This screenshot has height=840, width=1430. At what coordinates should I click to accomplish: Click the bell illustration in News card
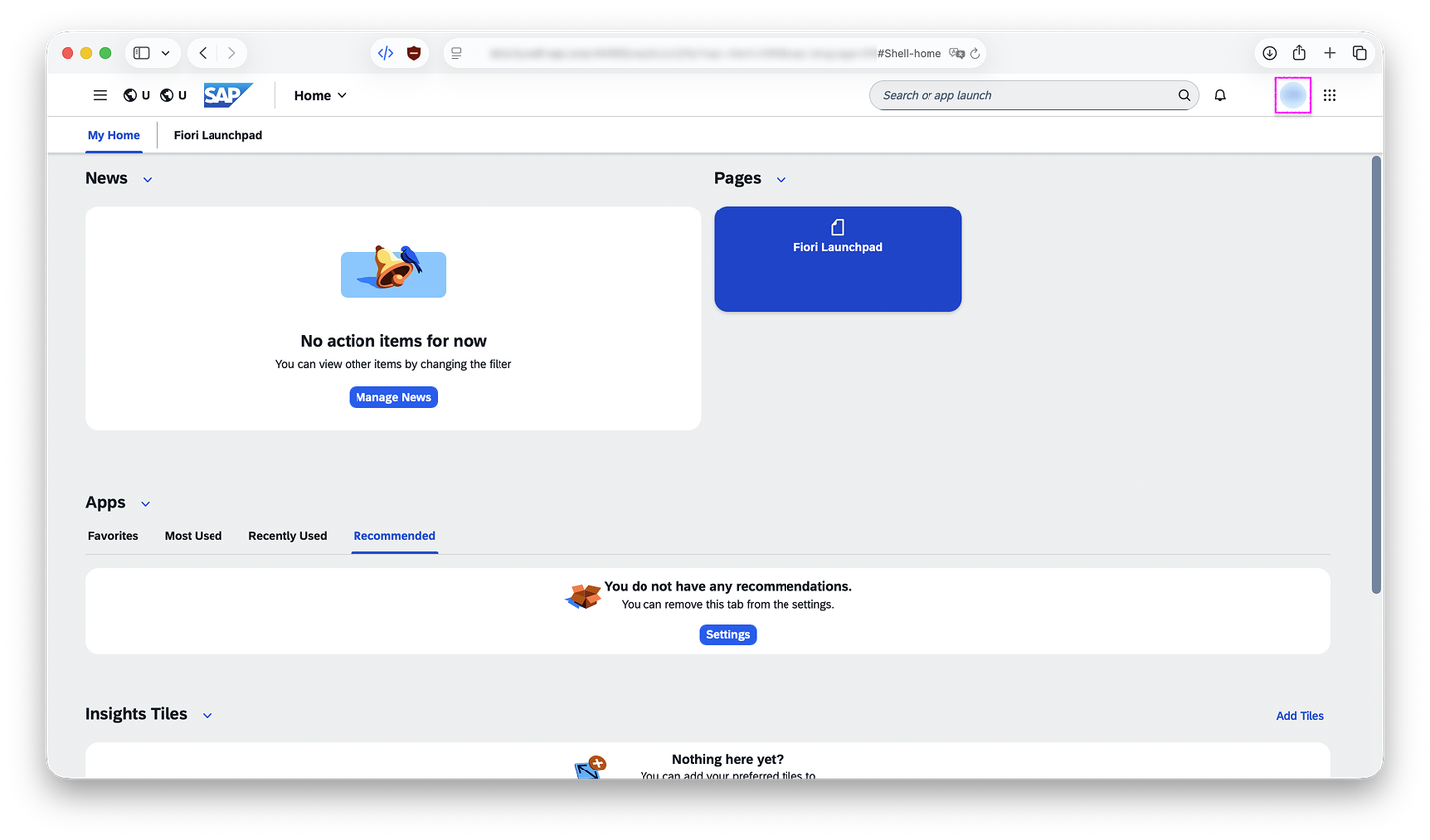click(393, 271)
